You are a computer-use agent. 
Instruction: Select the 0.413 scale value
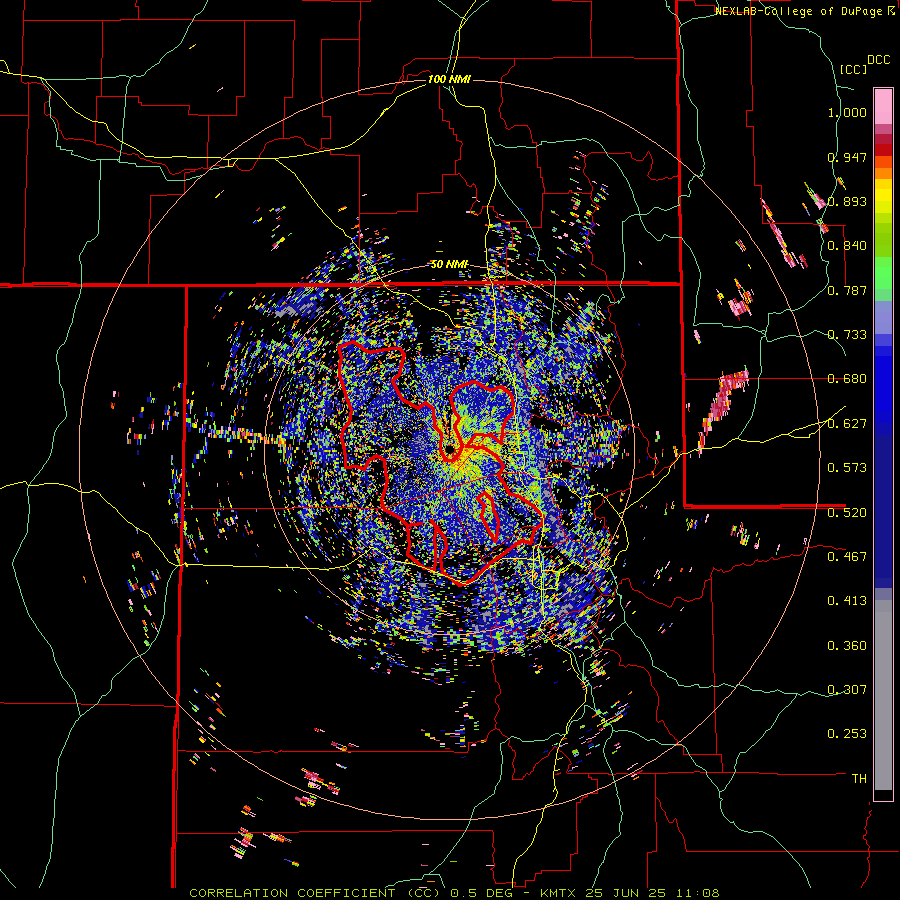point(847,601)
